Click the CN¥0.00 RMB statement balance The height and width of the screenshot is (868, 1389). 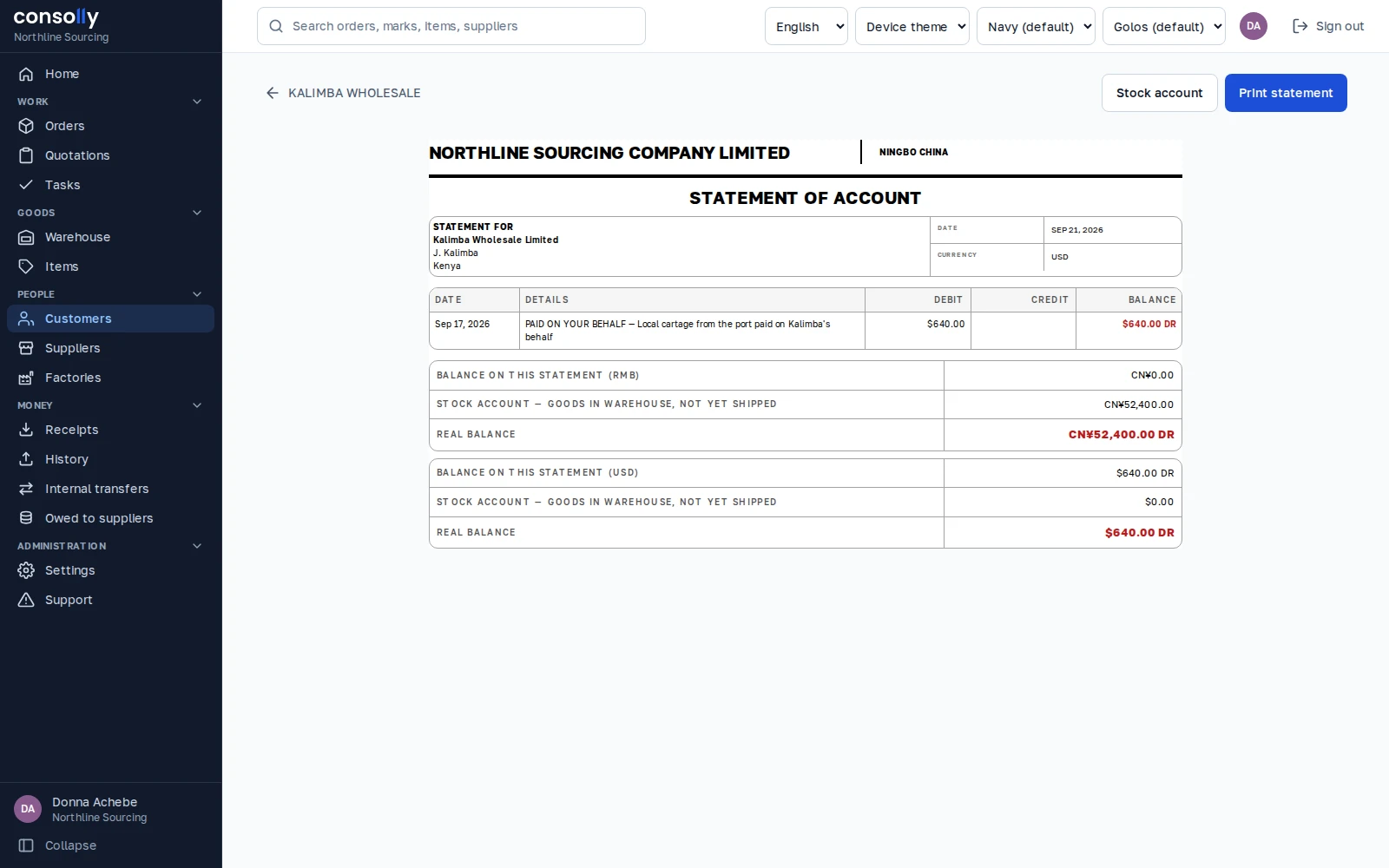pyautogui.click(x=1152, y=376)
